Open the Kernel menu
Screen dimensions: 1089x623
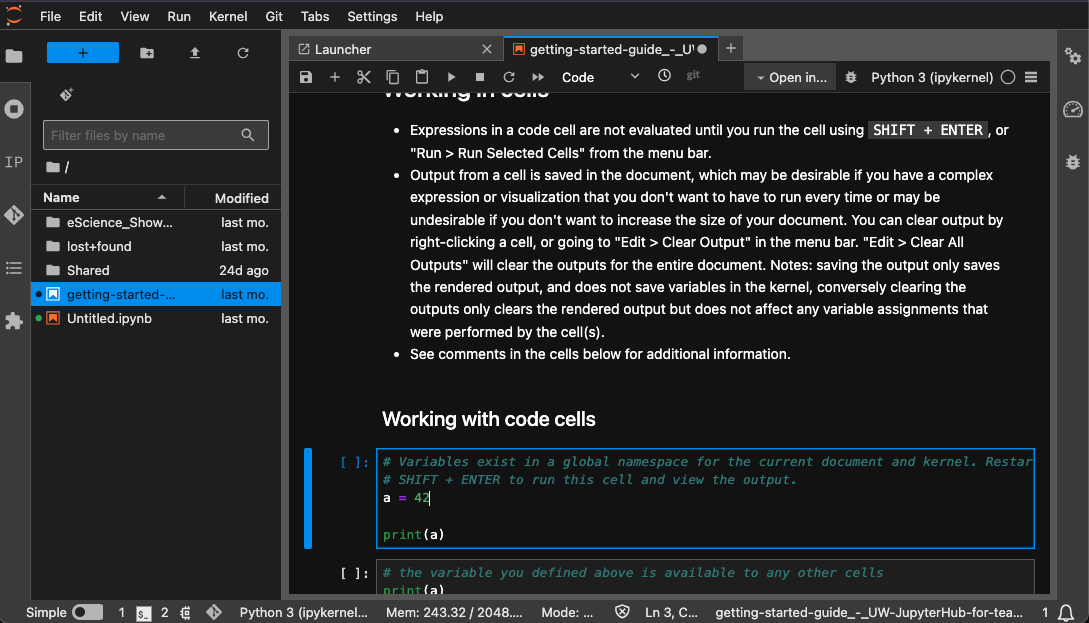227,16
